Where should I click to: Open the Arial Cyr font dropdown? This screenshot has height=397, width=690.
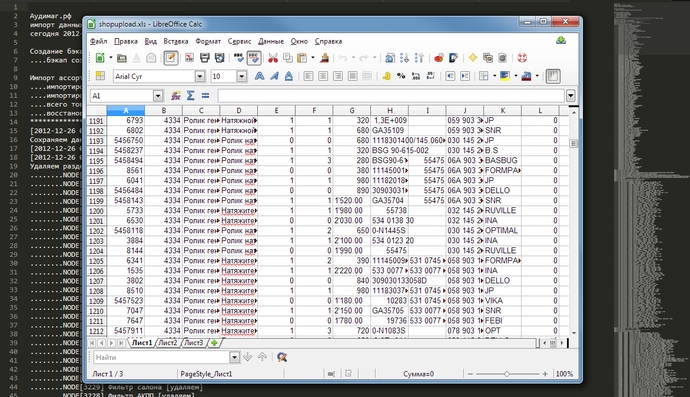point(200,76)
